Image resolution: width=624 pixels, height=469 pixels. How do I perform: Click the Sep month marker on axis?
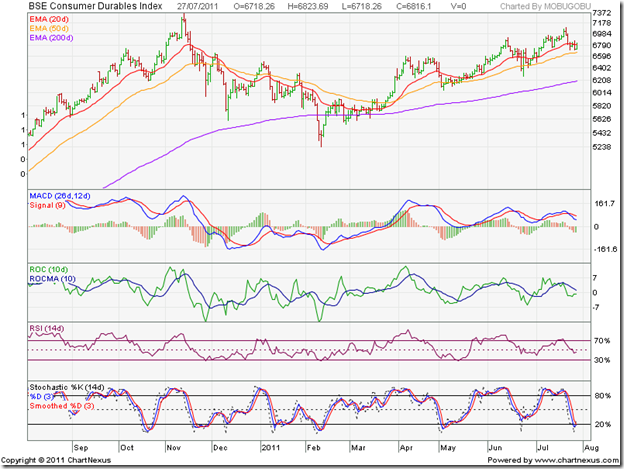click(x=81, y=448)
